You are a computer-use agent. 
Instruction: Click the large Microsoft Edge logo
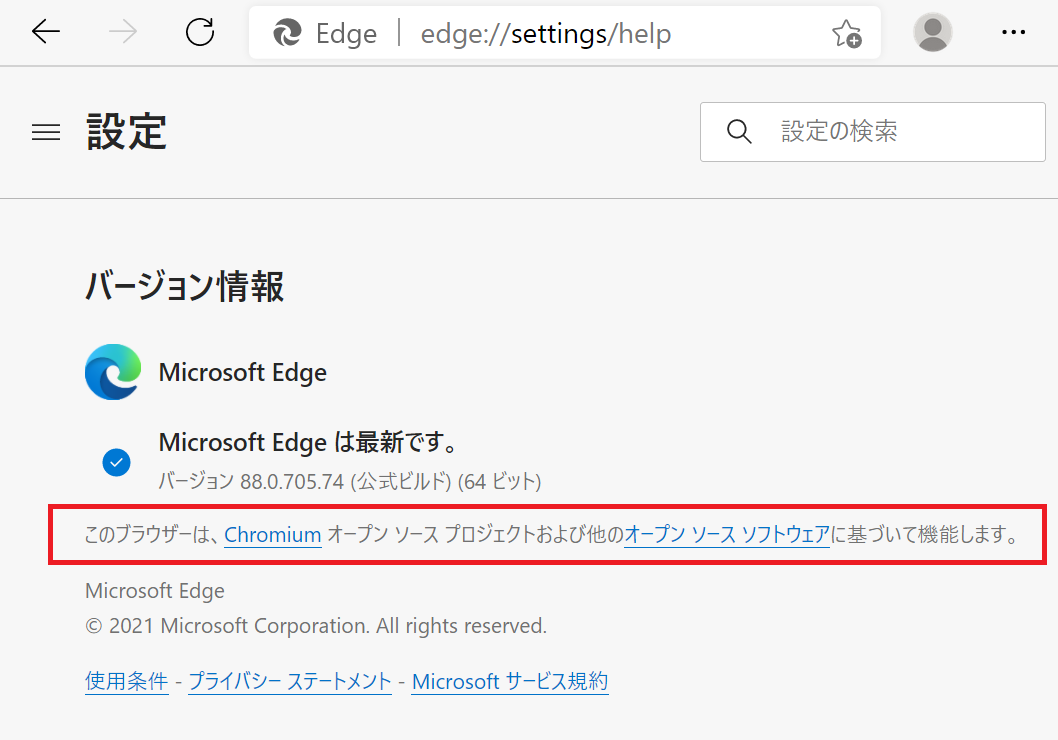click(113, 372)
